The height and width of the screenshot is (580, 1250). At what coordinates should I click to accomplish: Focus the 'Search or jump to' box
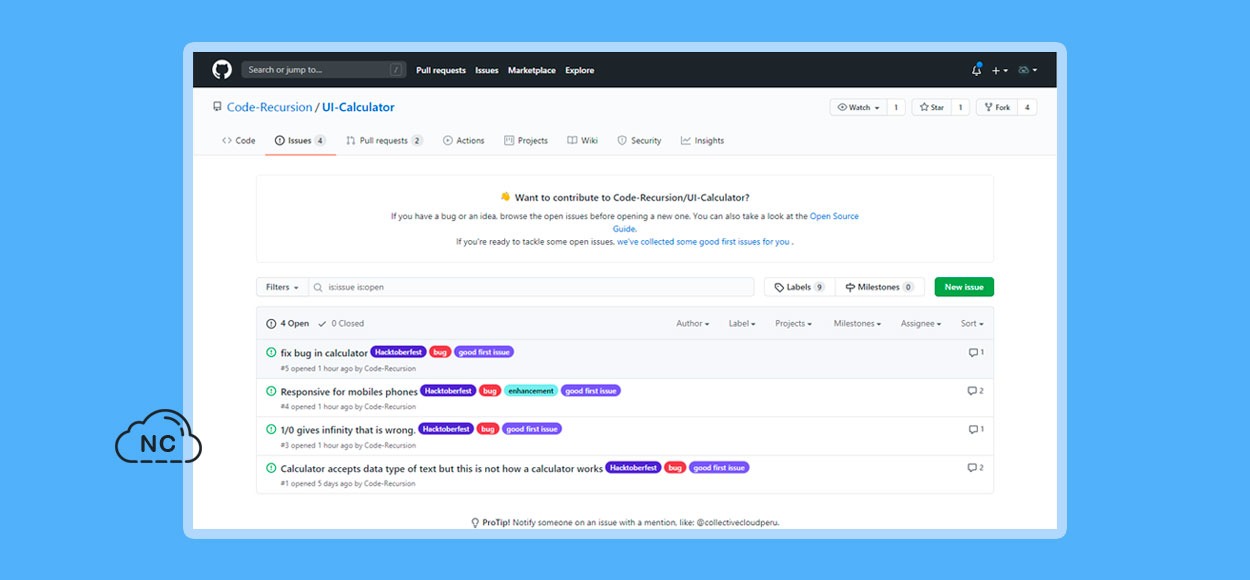pos(323,70)
